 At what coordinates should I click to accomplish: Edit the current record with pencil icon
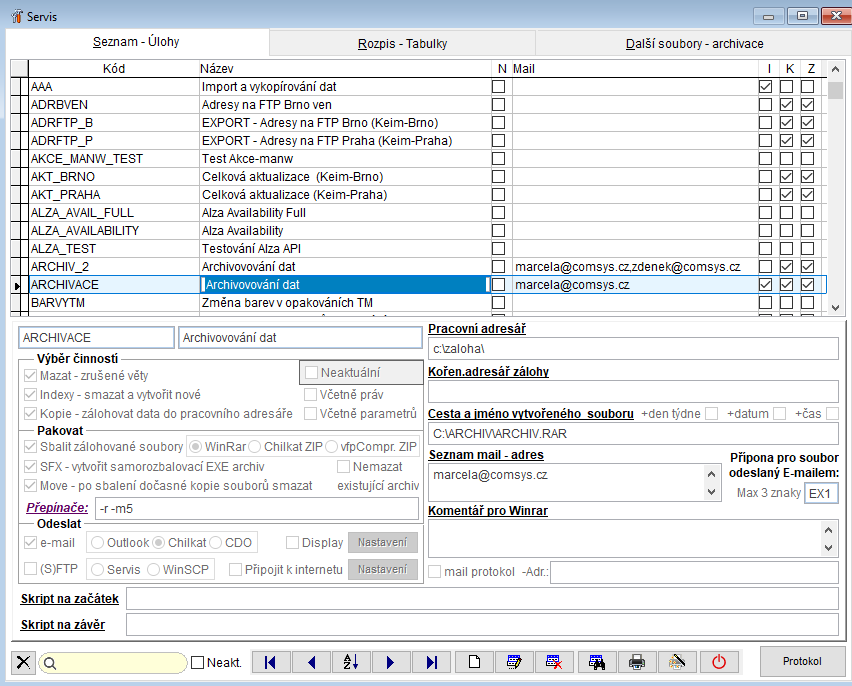tap(514, 662)
